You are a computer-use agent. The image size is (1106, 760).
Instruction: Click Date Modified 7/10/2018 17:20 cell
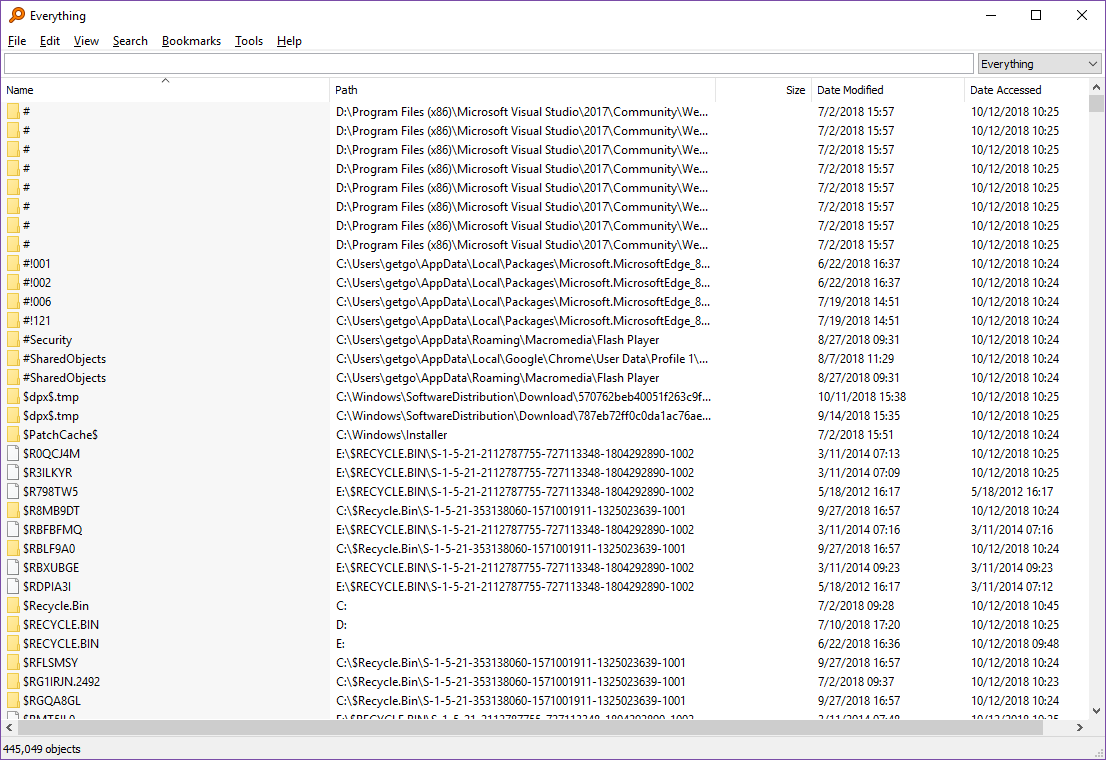858,625
